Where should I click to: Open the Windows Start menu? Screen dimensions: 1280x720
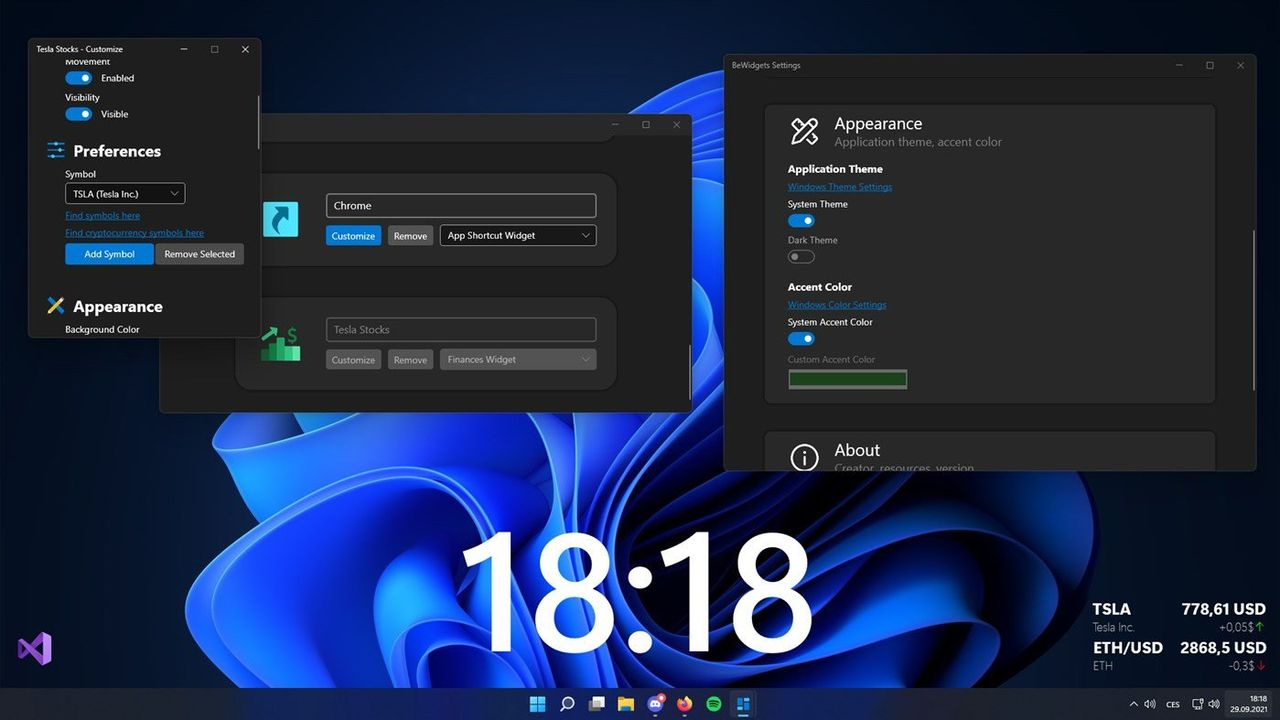(538, 704)
